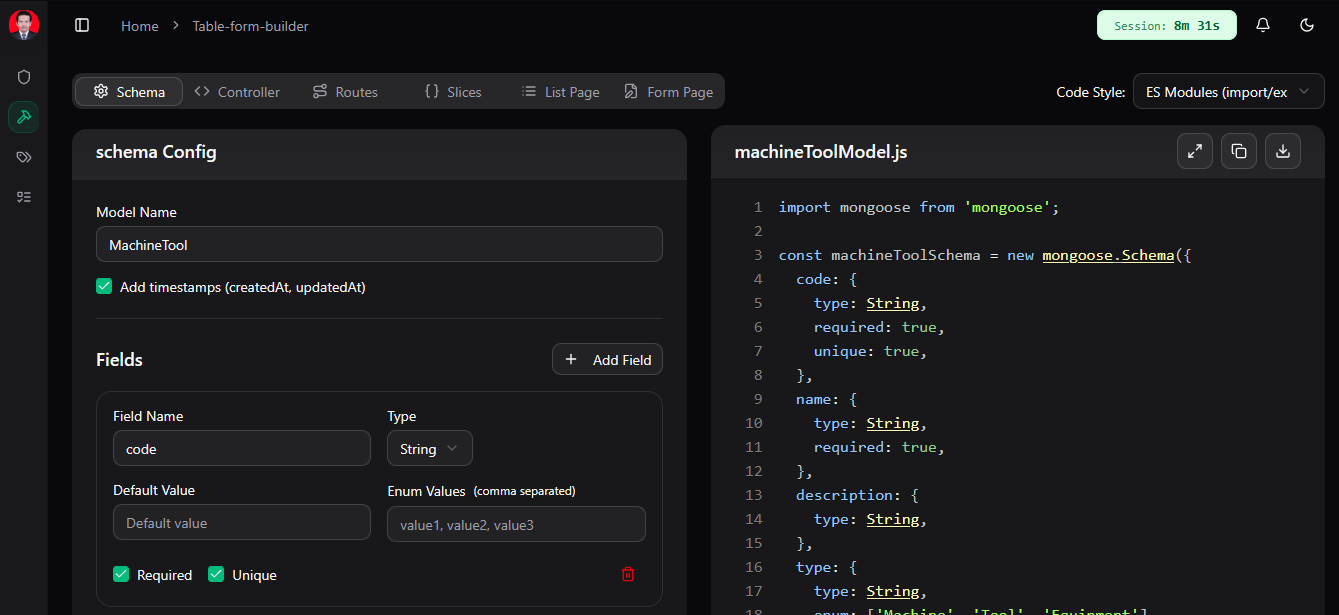The image size is (1339, 615).
Task: Open the shield icon in sidebar
Action: tap(24, 77)
